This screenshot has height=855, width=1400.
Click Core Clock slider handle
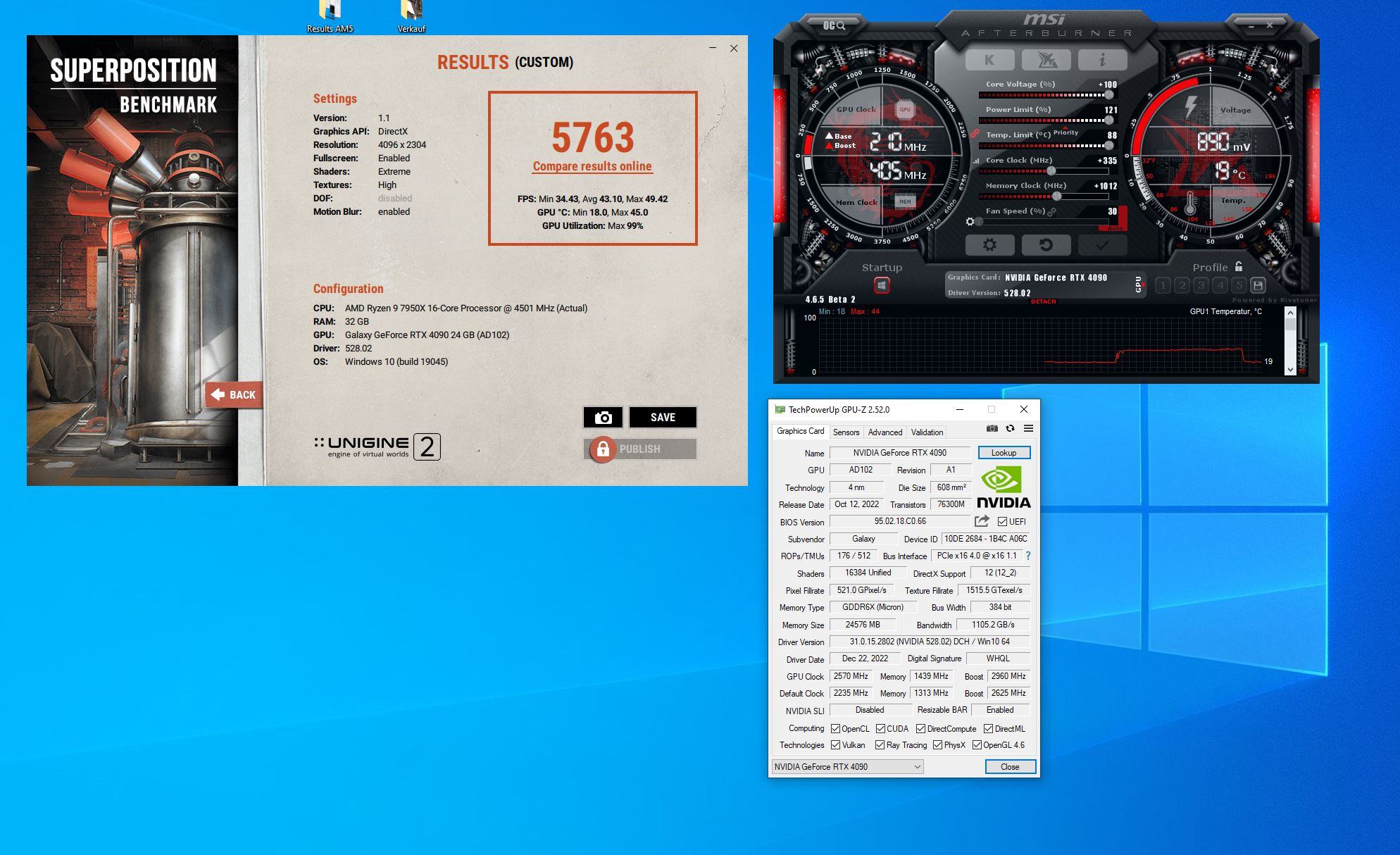[1051, 171]
